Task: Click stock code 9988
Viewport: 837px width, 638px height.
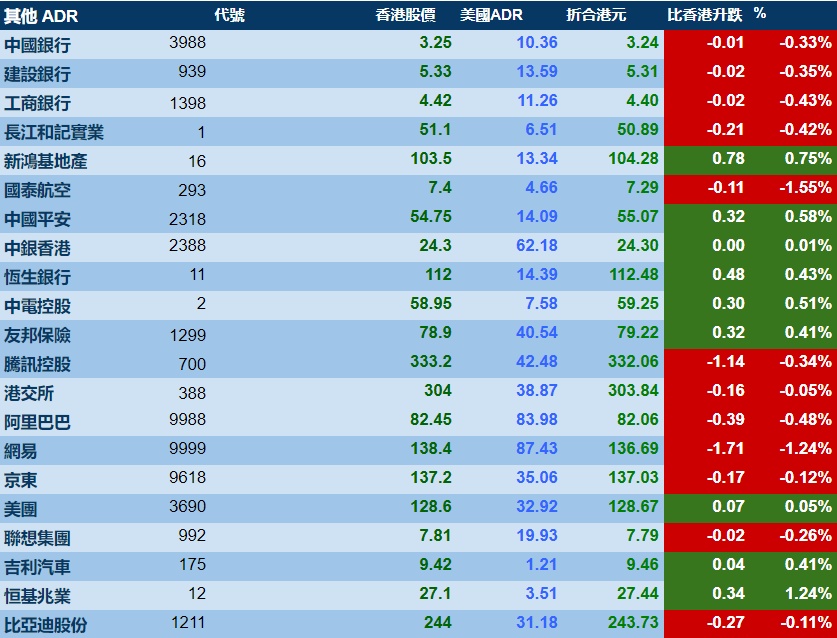Action: (187, 419)
